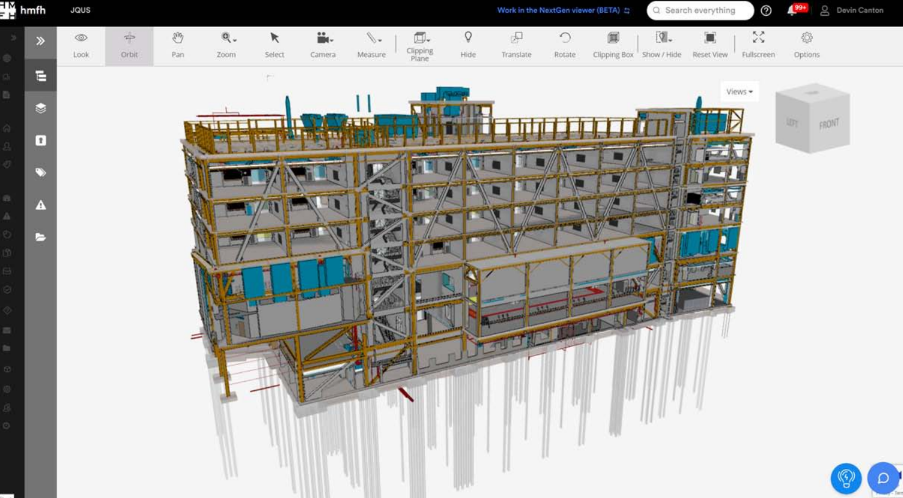
Task: Pick the Select arrow tool
Action: [x=274, y=45]
